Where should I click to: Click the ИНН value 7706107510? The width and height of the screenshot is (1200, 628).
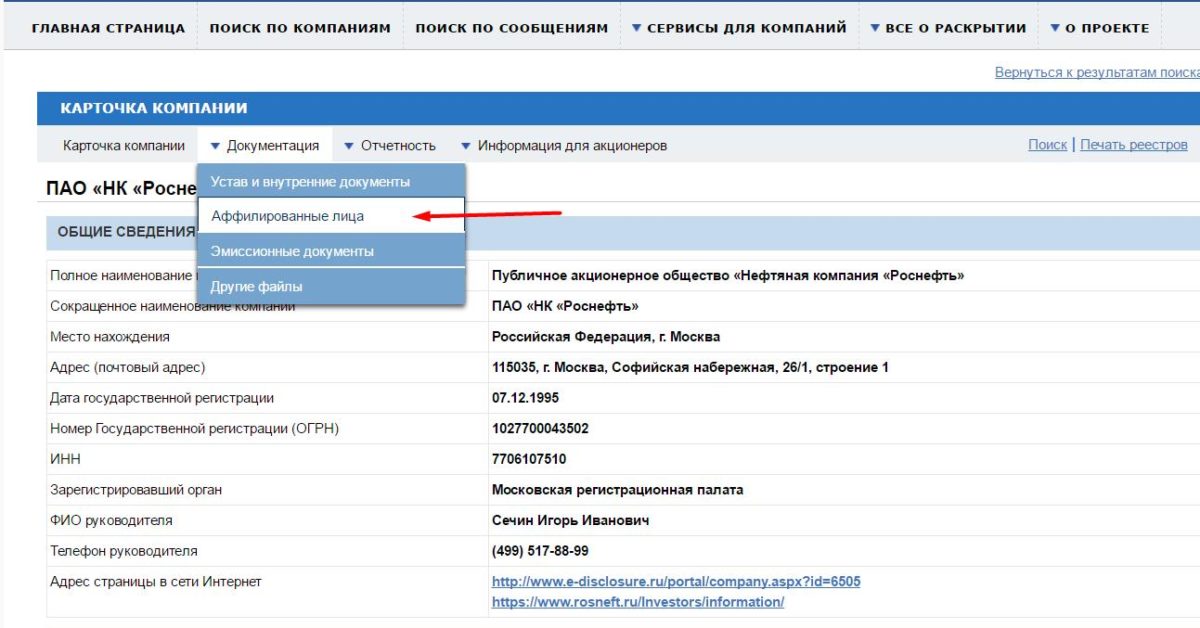pos(529,459)
